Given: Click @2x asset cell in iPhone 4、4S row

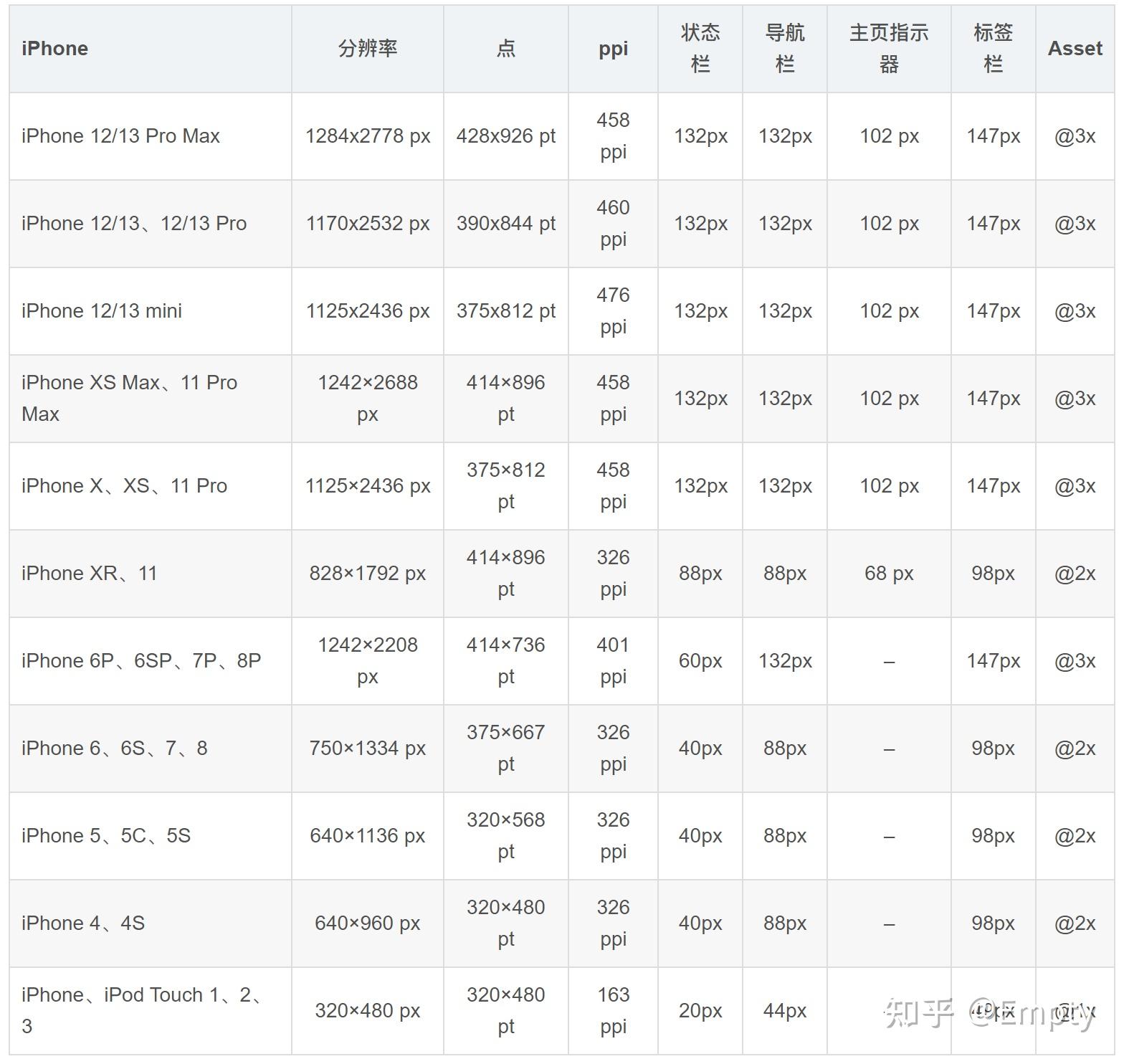Looking at the screenshot, I should coord(1075,923).
